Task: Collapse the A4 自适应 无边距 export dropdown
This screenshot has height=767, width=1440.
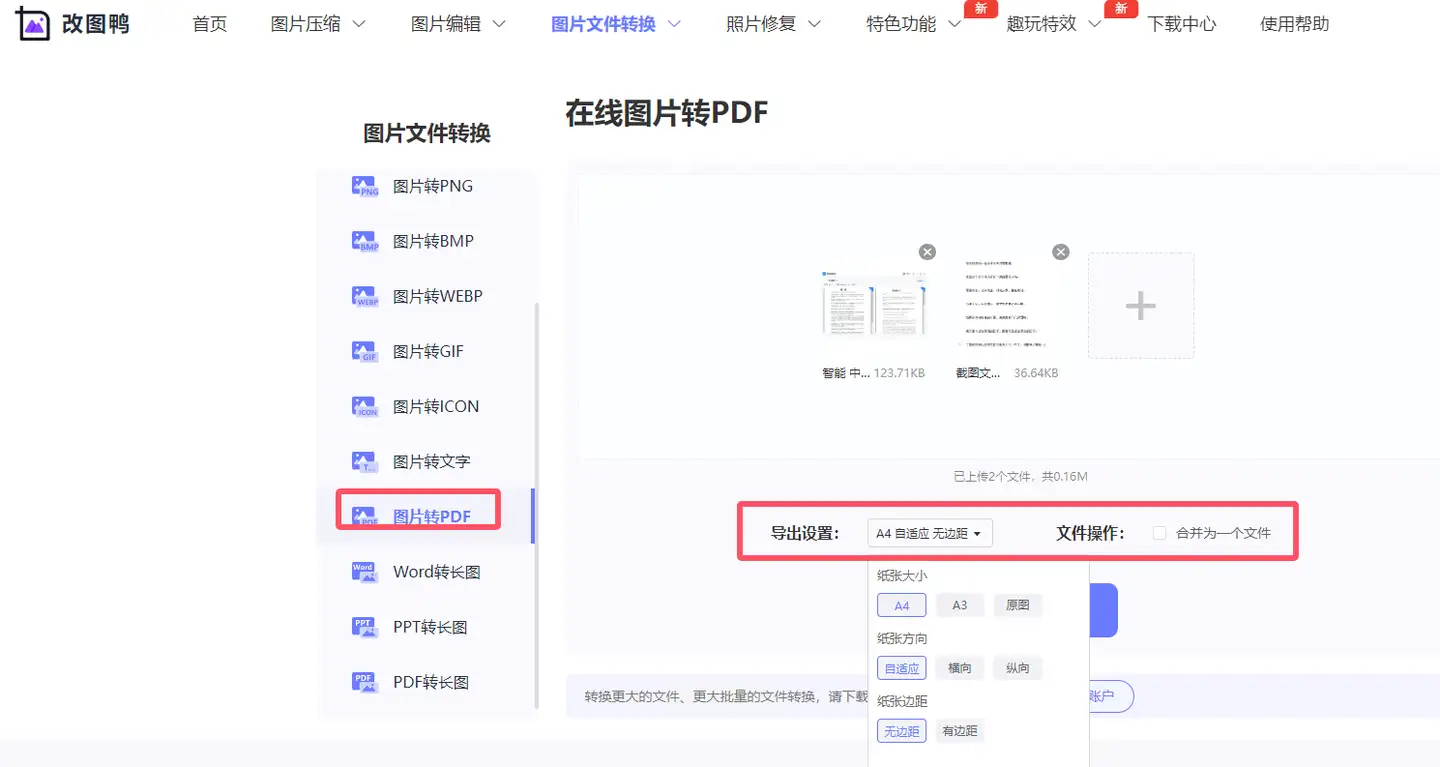Action: pyautogui.click(x=930, y=533)
